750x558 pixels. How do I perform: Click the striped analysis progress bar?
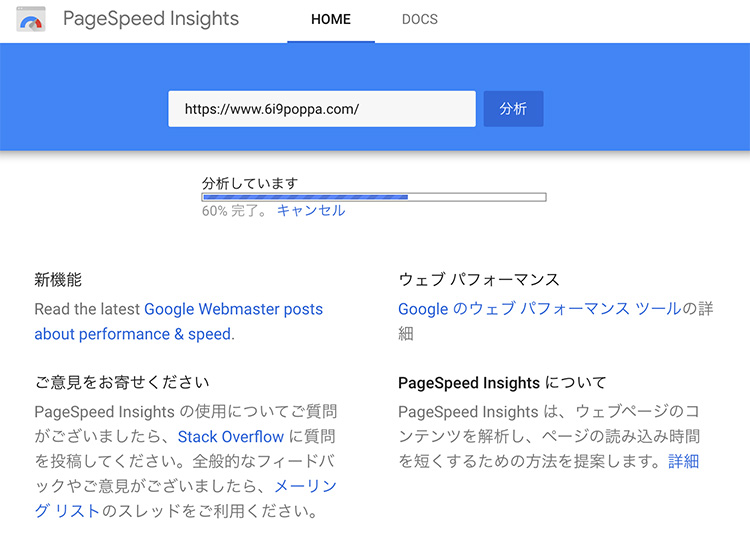point(374,197)
